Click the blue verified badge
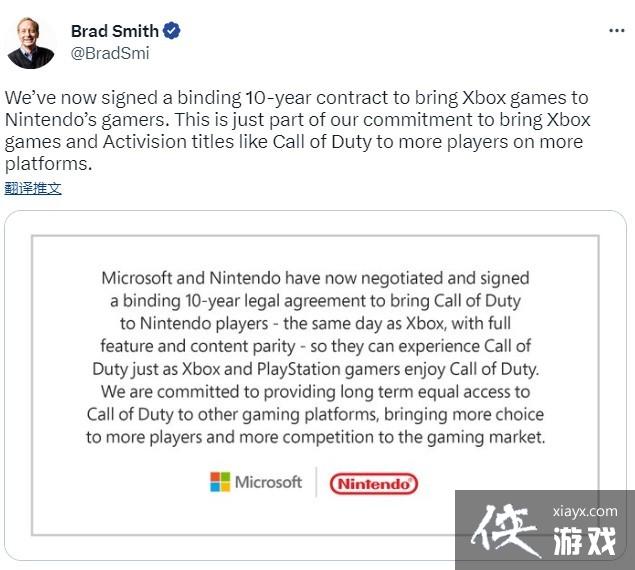Image resolution: width=635 pixels, height=570 pixels. coord(172,31)
